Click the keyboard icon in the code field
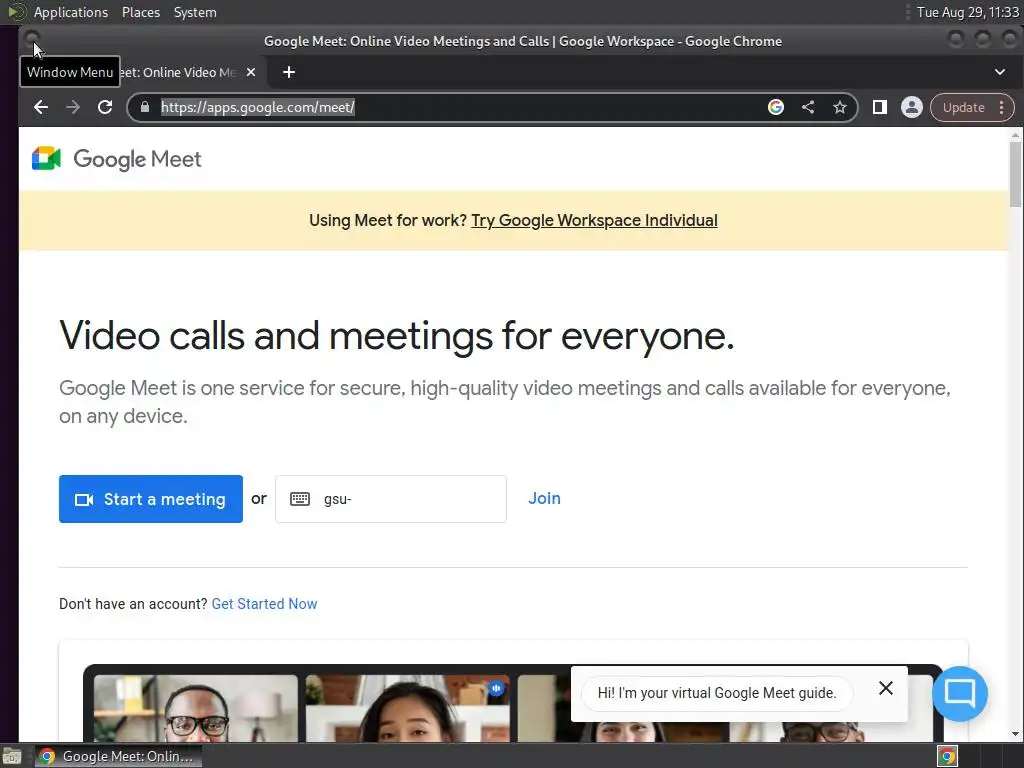Screen dimensions: 1024x768 click(300, 499)
